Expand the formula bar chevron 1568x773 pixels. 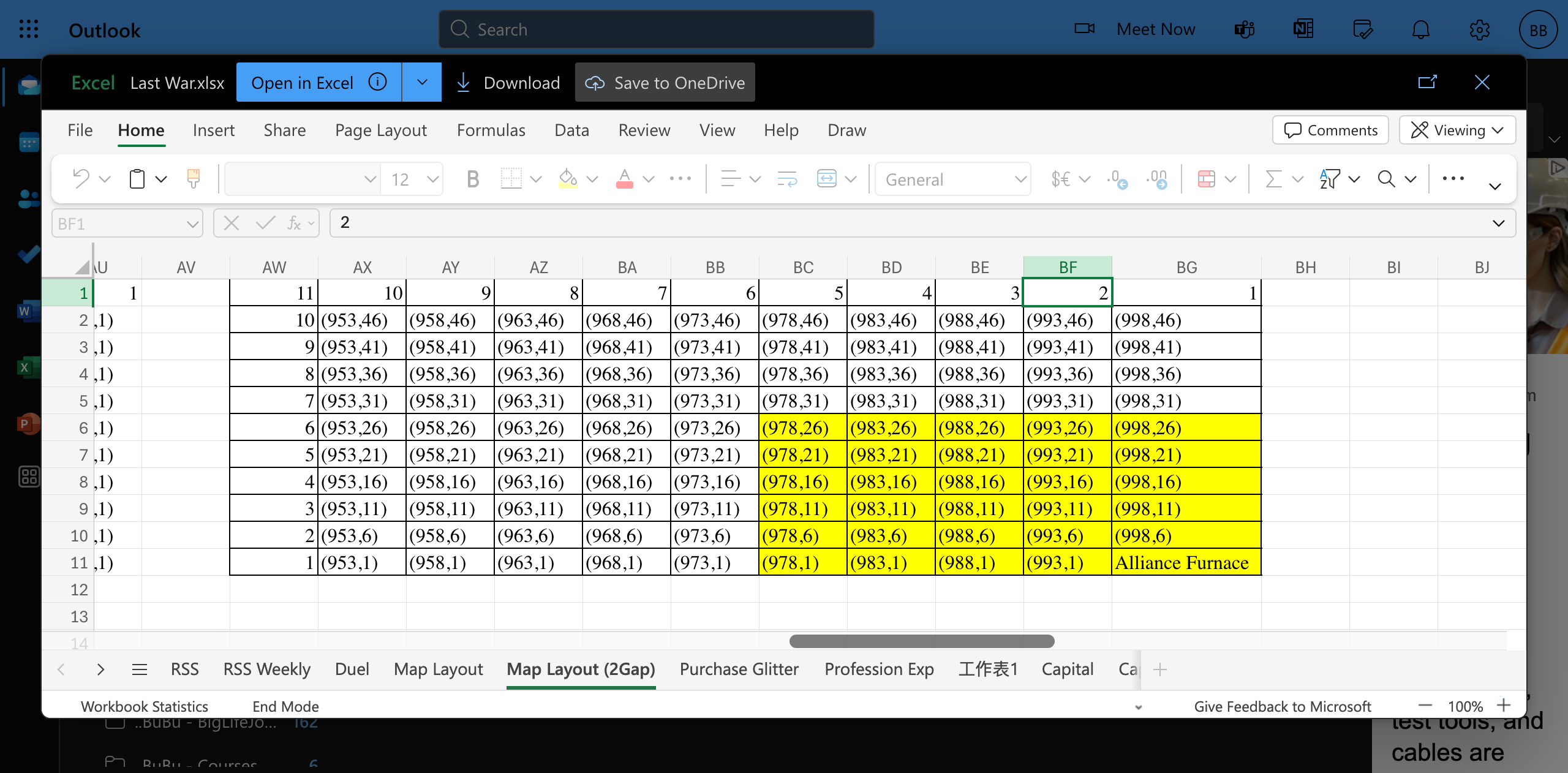tap(1499, 223)
